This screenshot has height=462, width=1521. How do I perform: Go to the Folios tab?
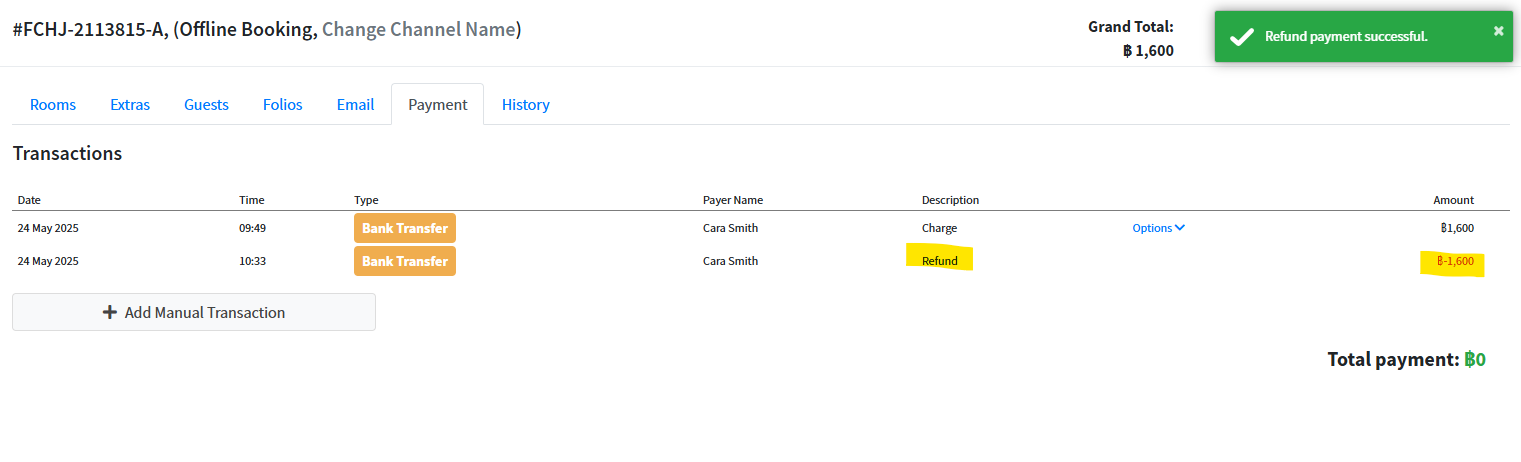click(x=283, y=104)
